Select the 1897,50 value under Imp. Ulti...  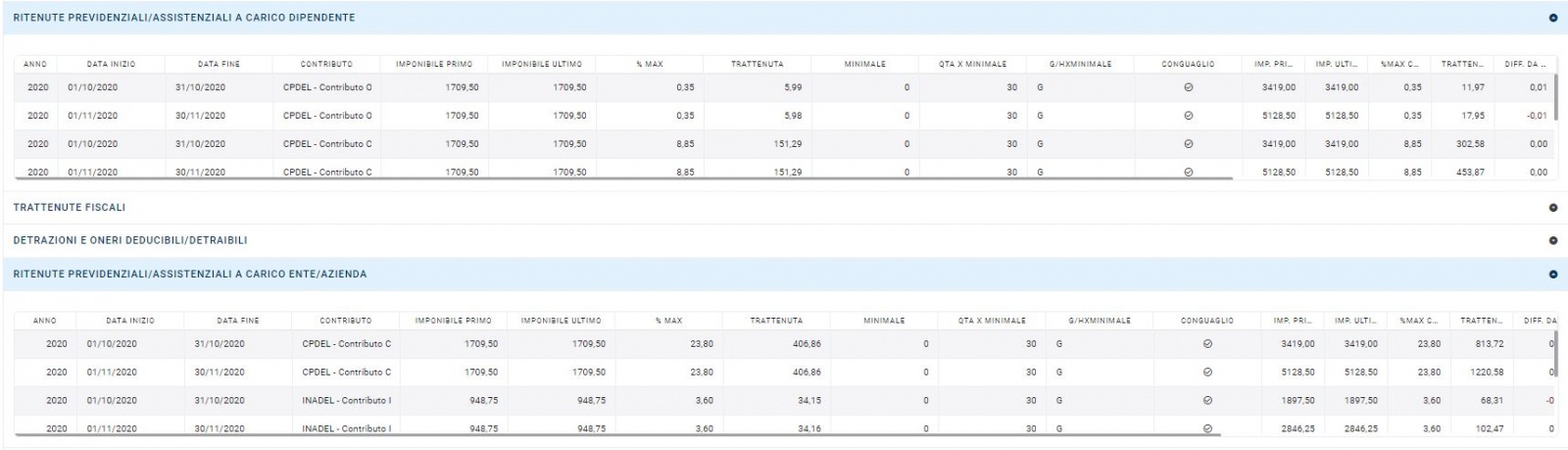pos(1361,400)
